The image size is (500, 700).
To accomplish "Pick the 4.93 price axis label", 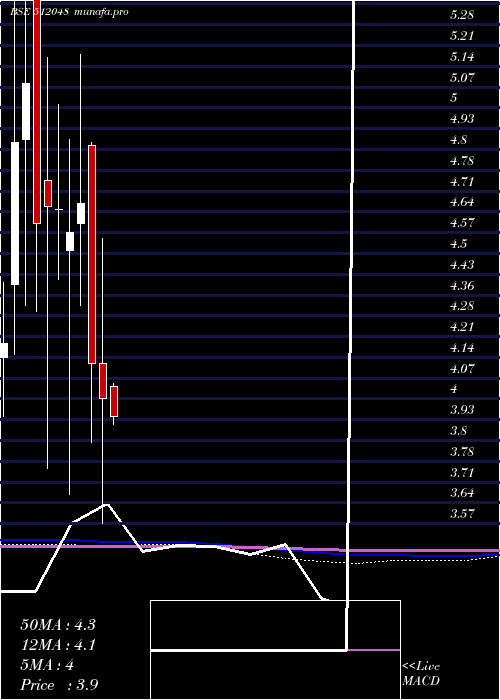I will [x=462, y=119].
